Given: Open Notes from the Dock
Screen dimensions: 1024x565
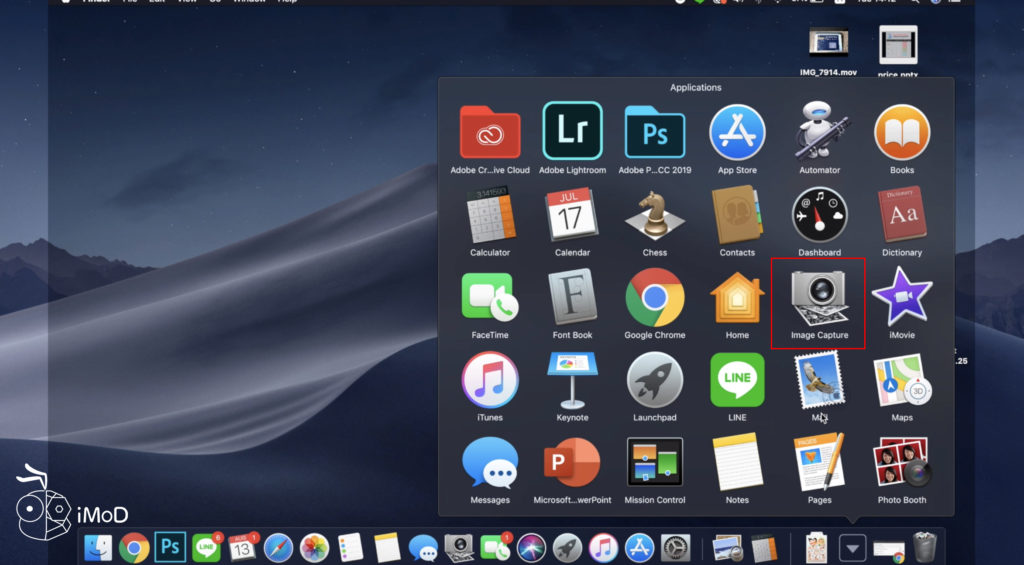Looking at the screenshot, I should point(387,547).
